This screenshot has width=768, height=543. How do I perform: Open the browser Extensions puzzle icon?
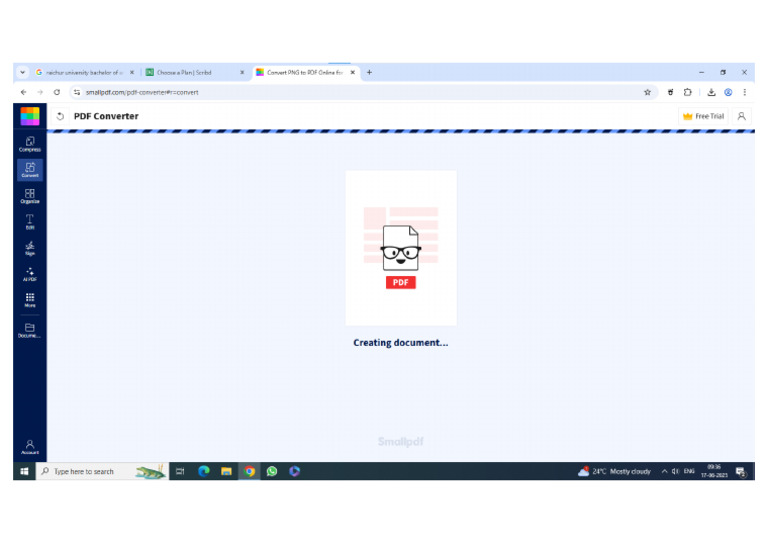click(x=688, y=92)
